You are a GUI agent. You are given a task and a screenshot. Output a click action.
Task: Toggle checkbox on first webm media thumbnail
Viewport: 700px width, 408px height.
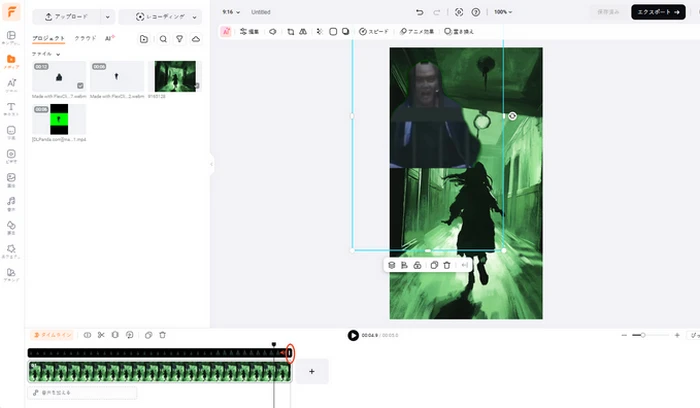pos(80,86)
